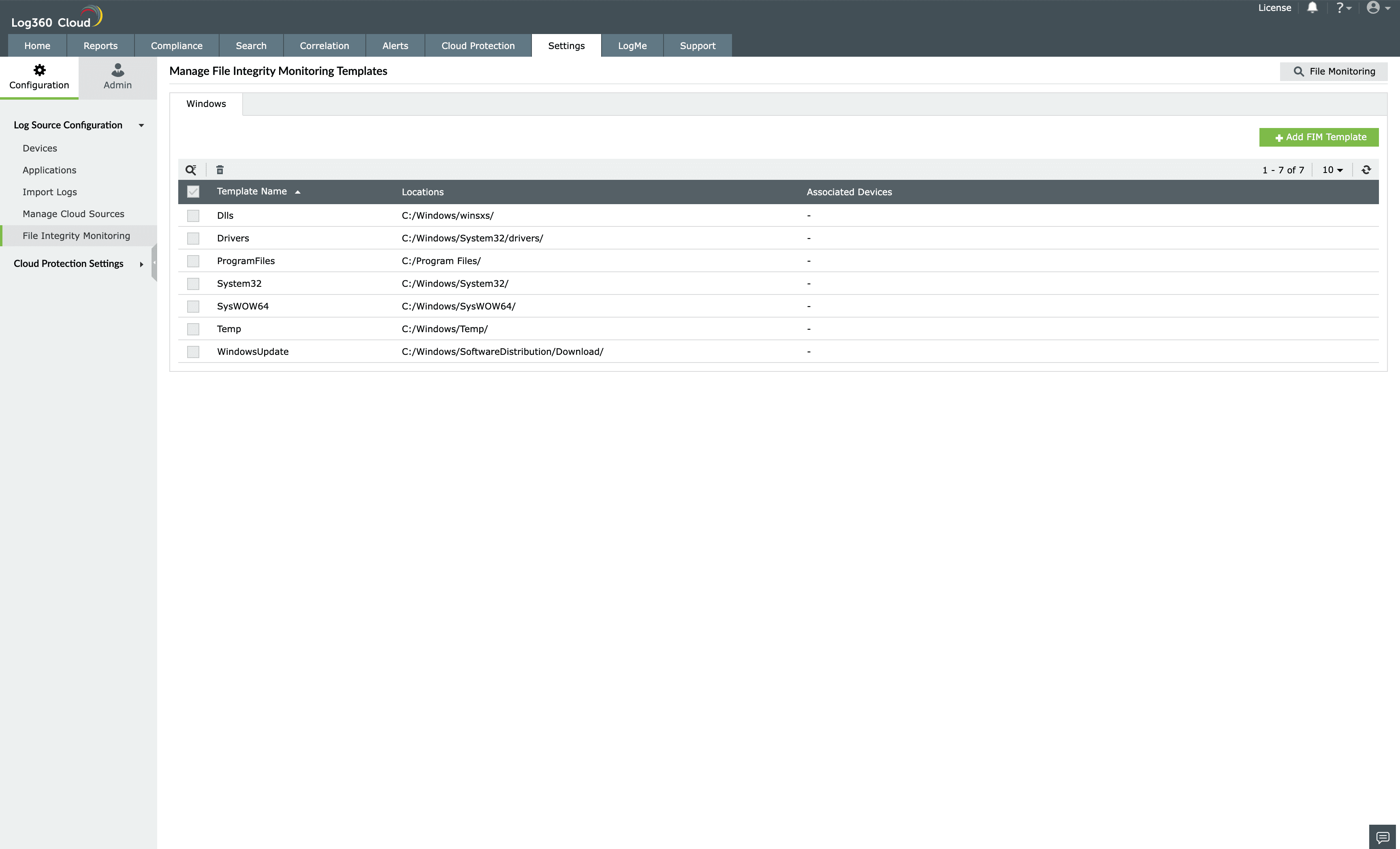Screen dimensions: 1400x849
Task: Click the user profile icon
Action: tap(1373, 8)
